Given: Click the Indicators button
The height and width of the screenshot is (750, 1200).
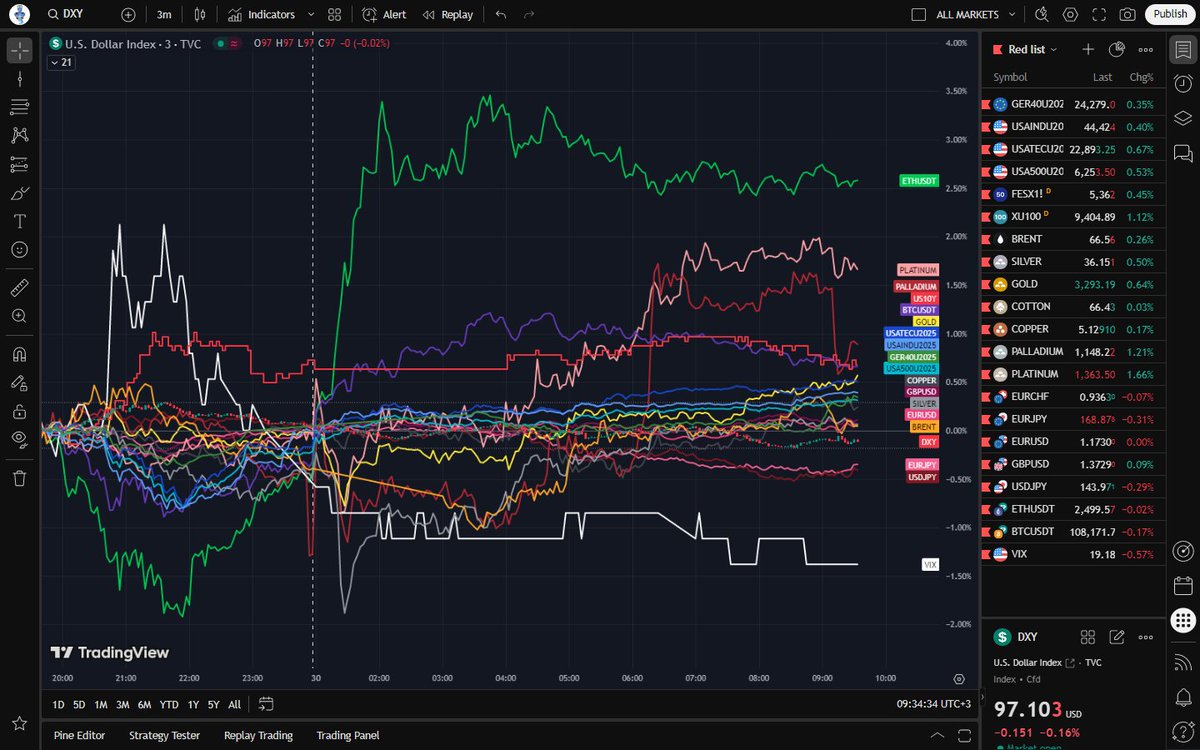Looking at the screenshot, I should point(261,15).
